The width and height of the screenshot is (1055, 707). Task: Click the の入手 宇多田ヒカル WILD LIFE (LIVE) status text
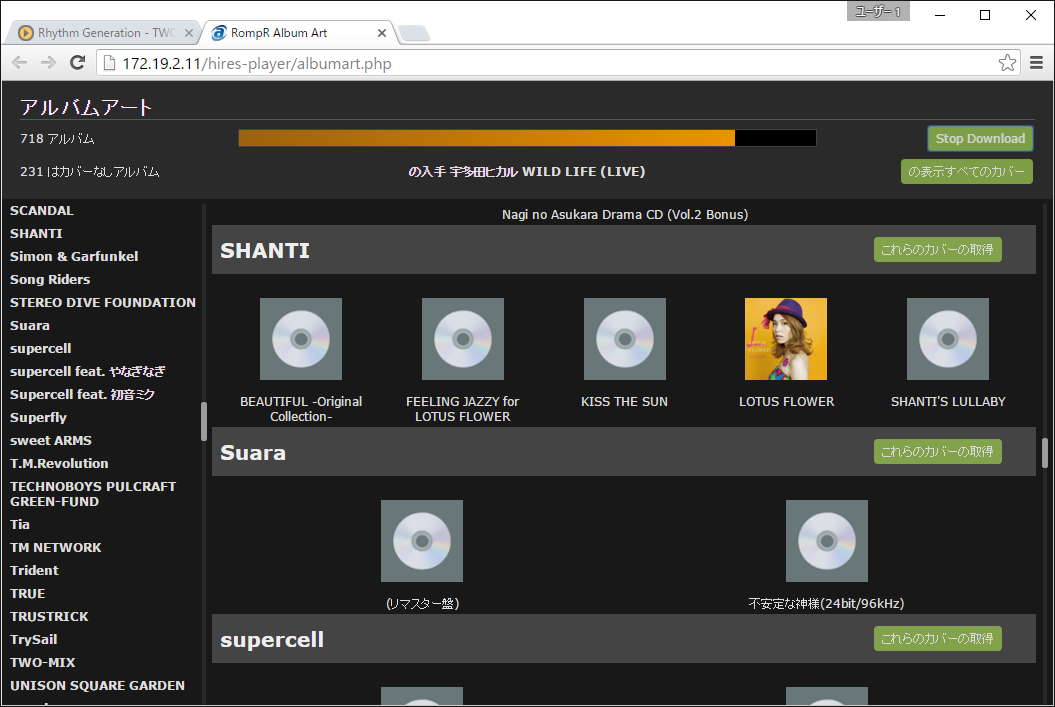(527, 172)
